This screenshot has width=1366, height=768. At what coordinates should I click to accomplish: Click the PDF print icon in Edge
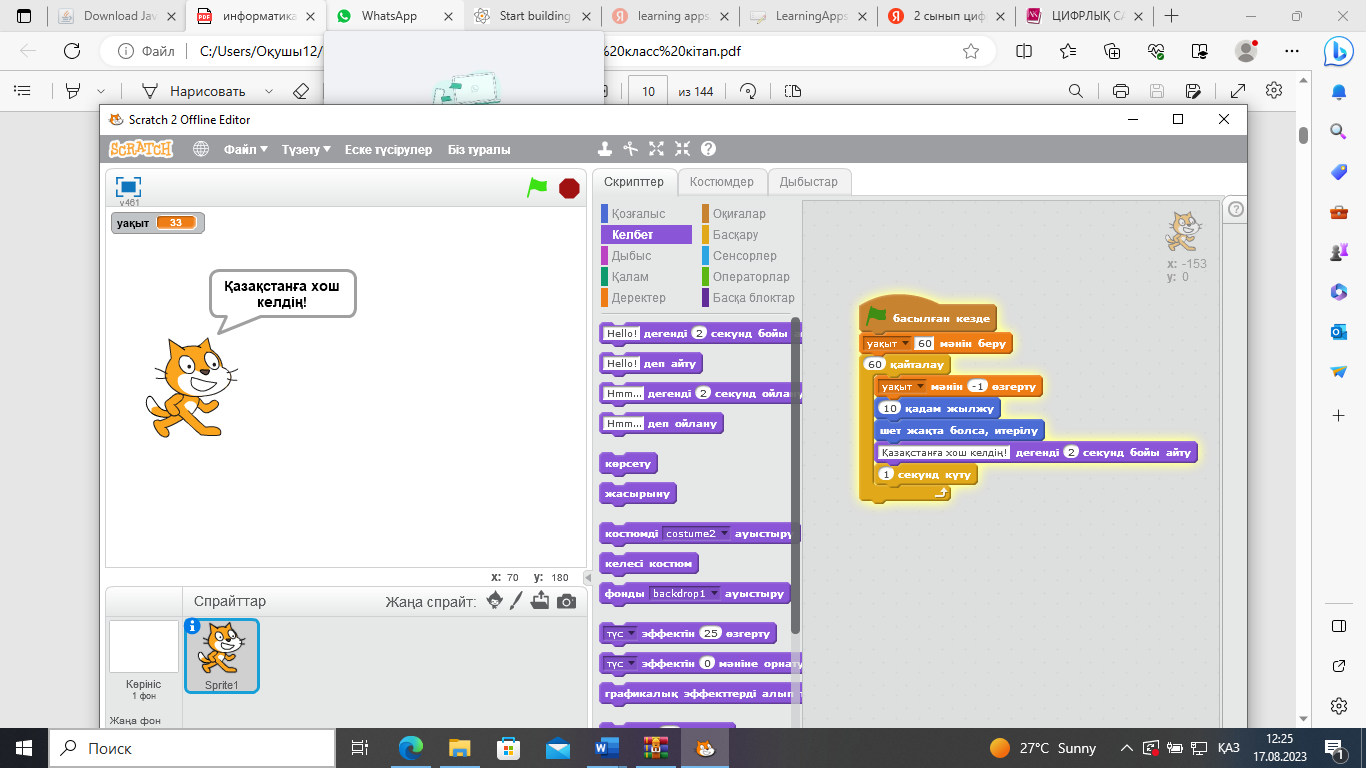tap(1121, 91)
